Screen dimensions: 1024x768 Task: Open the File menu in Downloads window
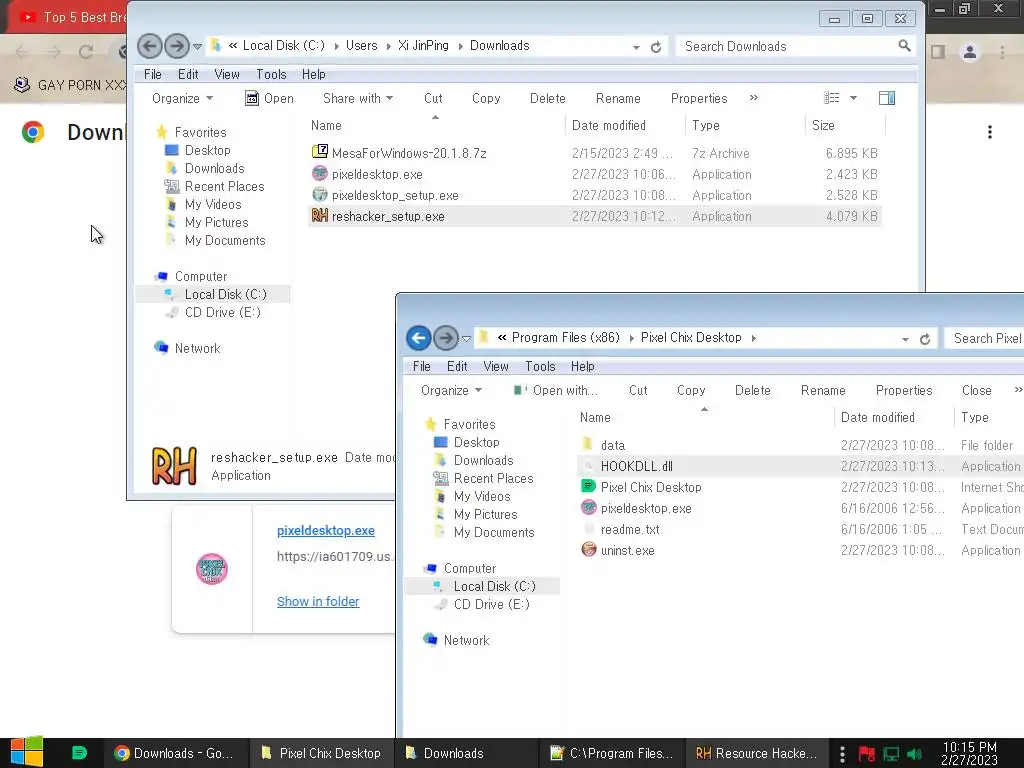(153, 74)
